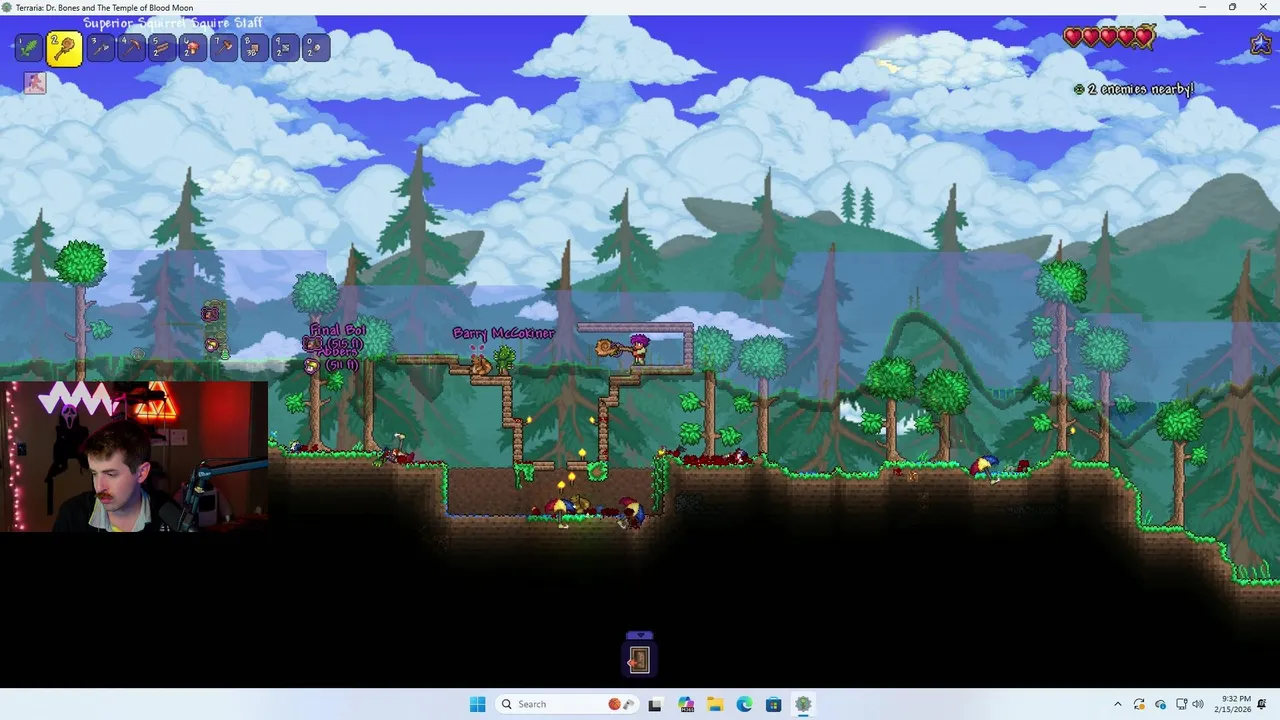Click the favorite star icon at the top right
Screen dimensions: 1280x720
coord(1260,44)
